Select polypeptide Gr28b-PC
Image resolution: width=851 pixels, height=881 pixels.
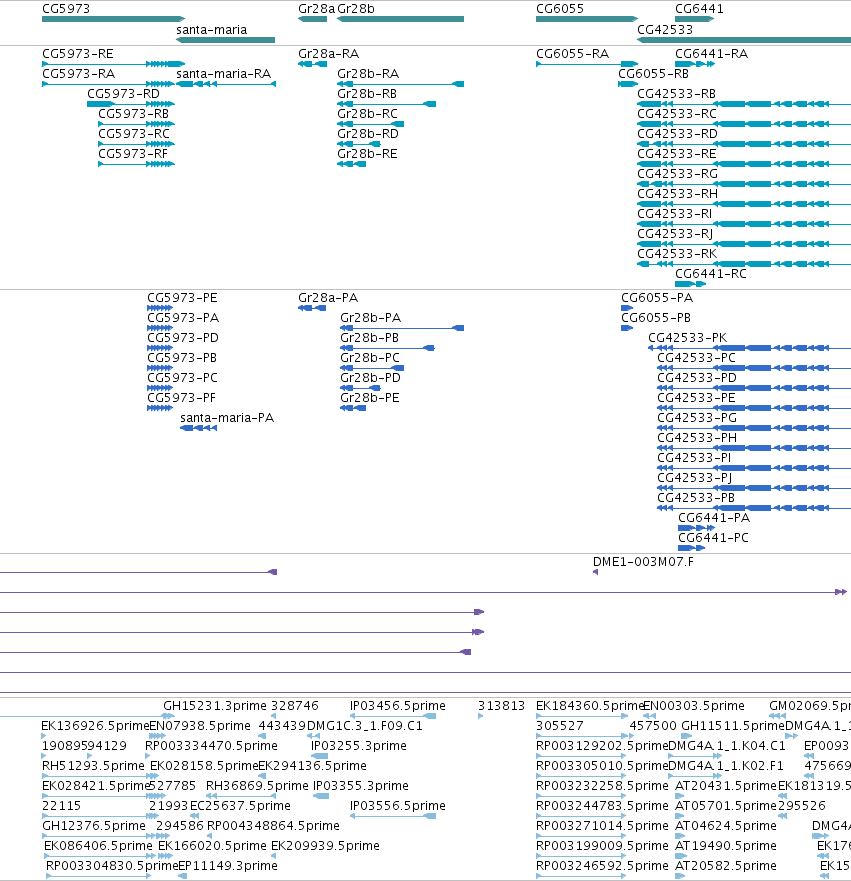pos(372,368)
